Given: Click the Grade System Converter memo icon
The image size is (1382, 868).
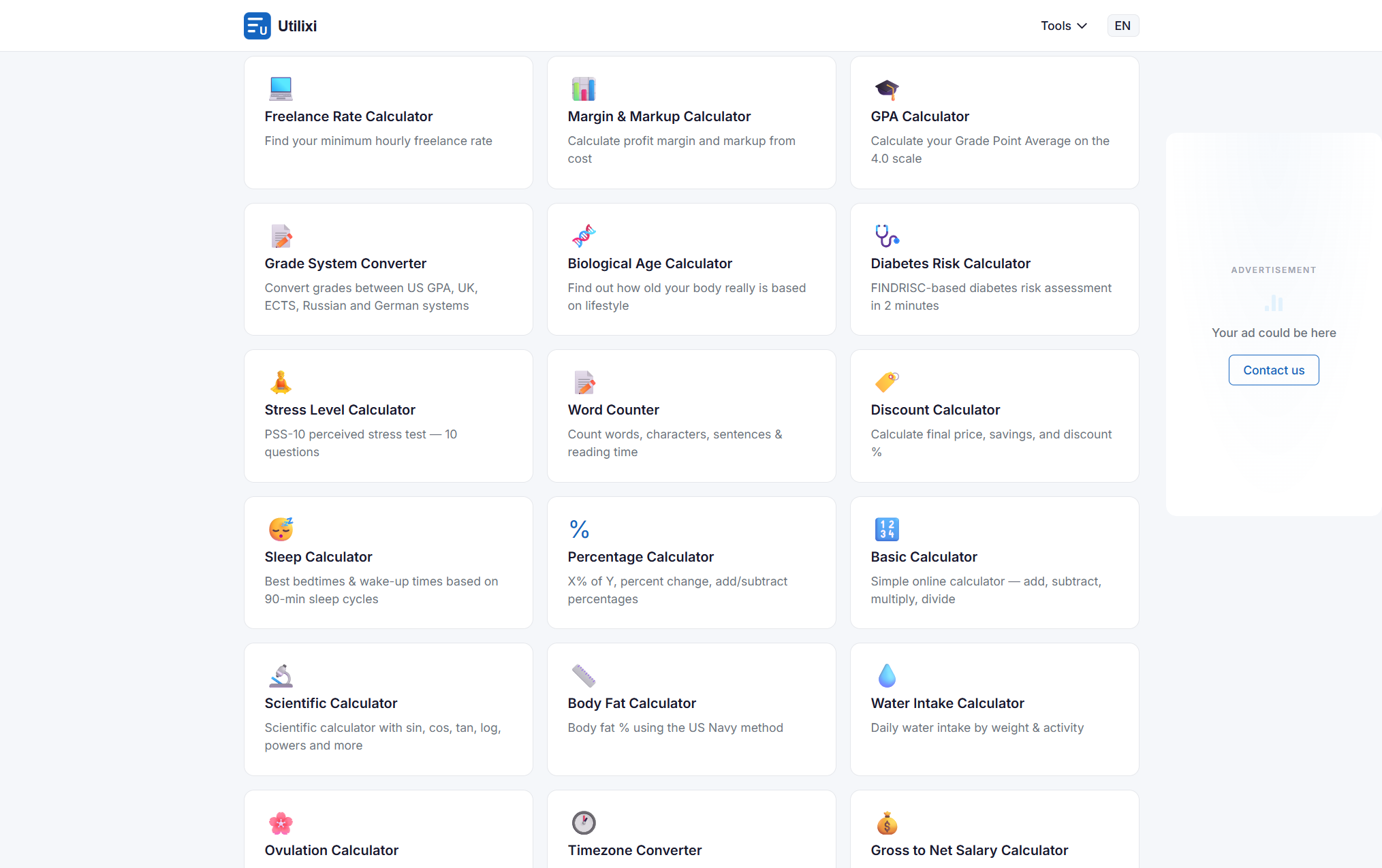Looking at the screenshot, I should (281, 236).
